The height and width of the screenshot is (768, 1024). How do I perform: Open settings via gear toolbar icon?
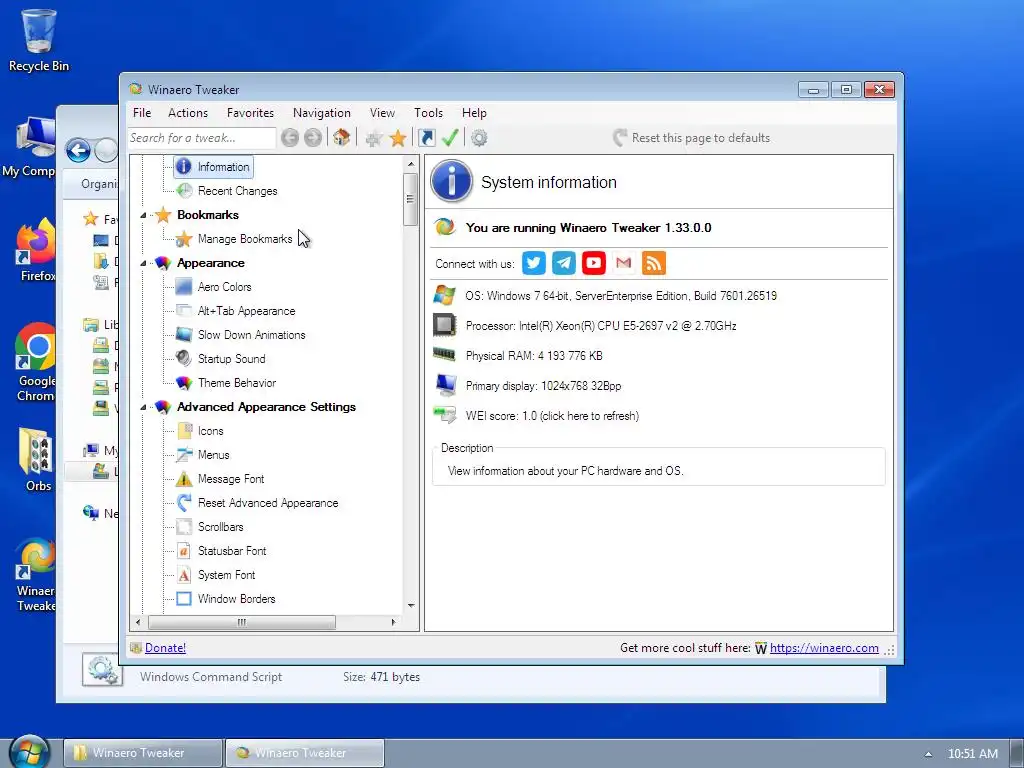(x=479, y=138)
